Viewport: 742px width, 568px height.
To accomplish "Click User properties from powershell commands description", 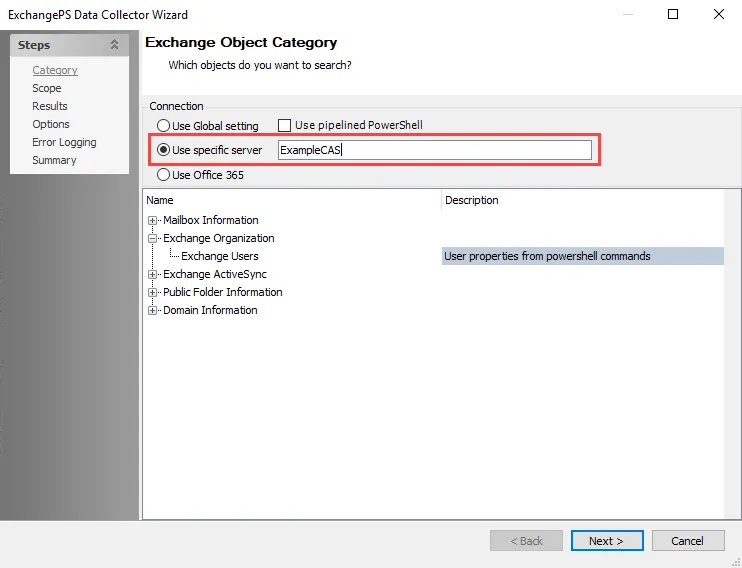I will coord(583,256).
